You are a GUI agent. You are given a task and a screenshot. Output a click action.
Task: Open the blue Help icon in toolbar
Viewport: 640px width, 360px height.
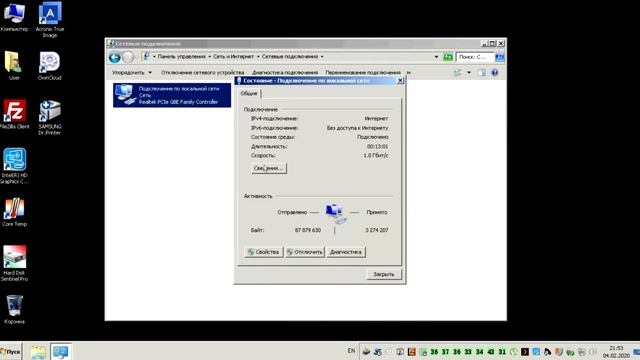click(495, 73)
